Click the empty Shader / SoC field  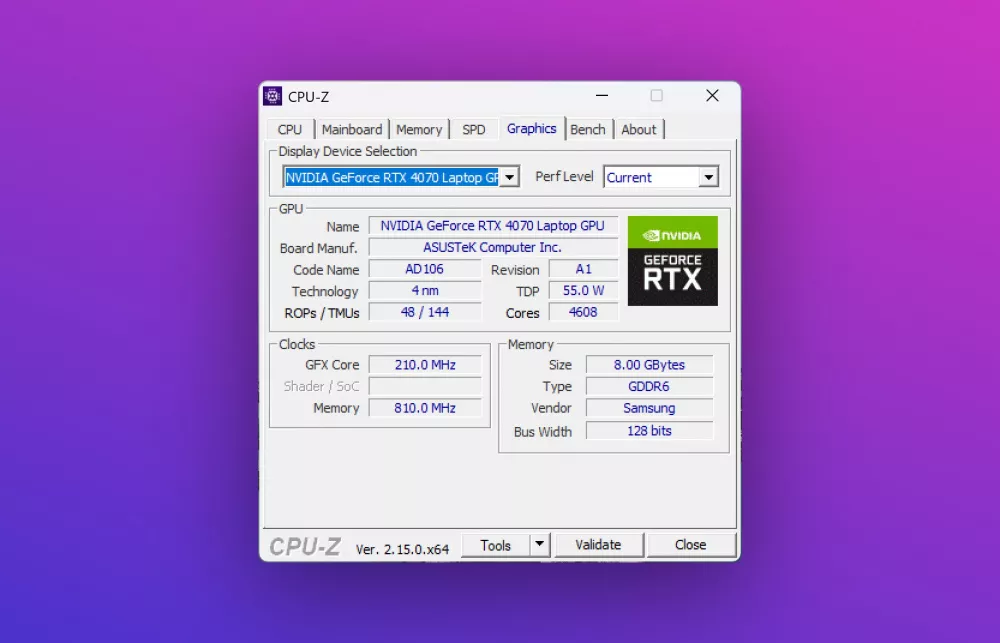coord(425,387)
